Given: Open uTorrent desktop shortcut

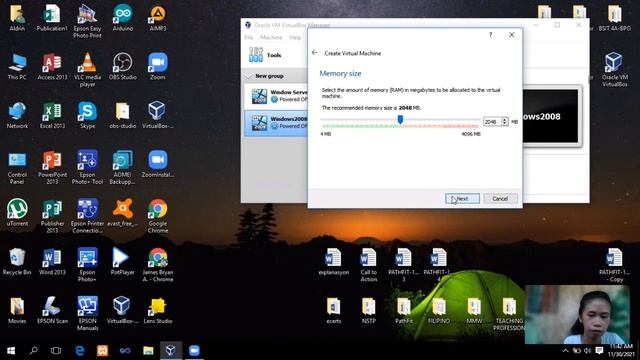Looking at the screenshot, I should coord(17,213).
